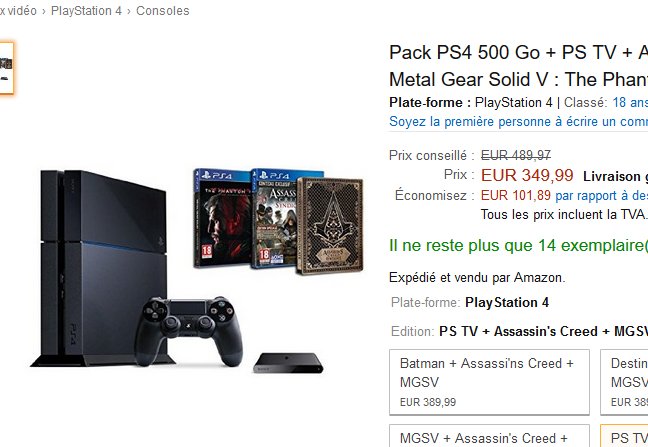Go to the Consoles breadcrumb category

[162, 11]
